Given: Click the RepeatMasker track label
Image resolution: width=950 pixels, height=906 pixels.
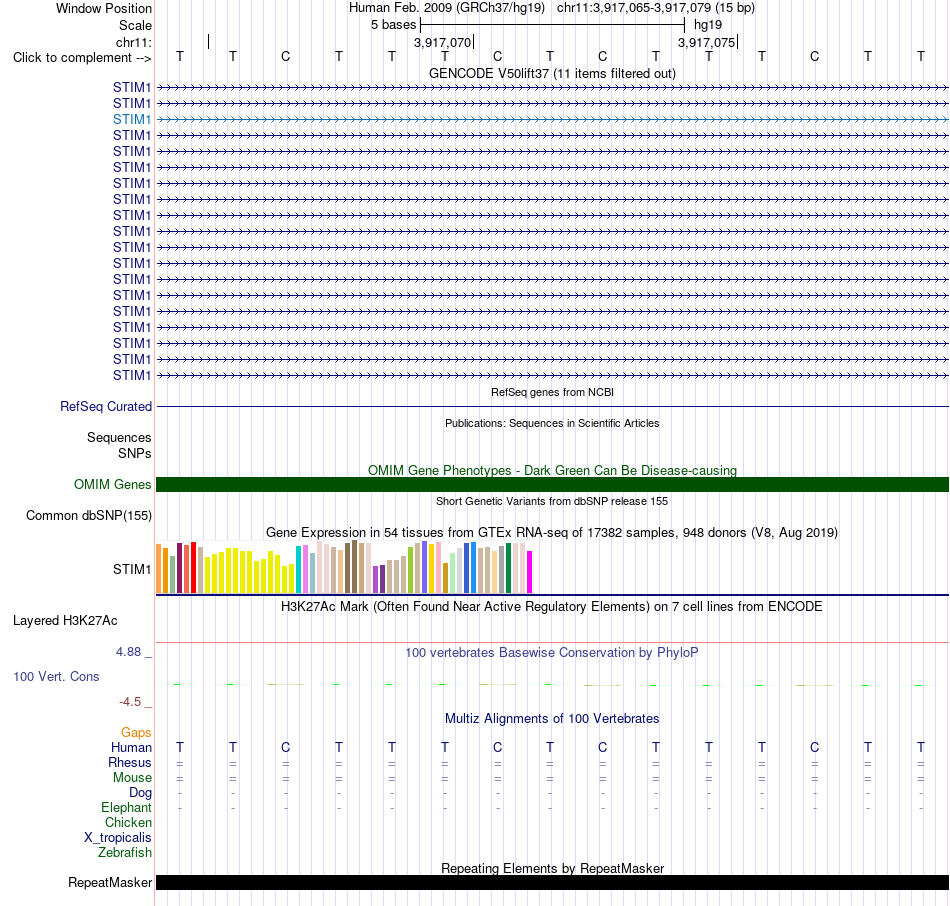Looking at the screenshot, I should point(110,882).
